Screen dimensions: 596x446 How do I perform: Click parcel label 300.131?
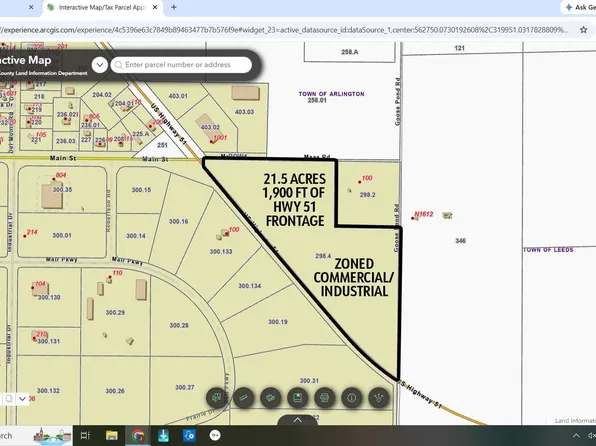(x=49, y=341)
